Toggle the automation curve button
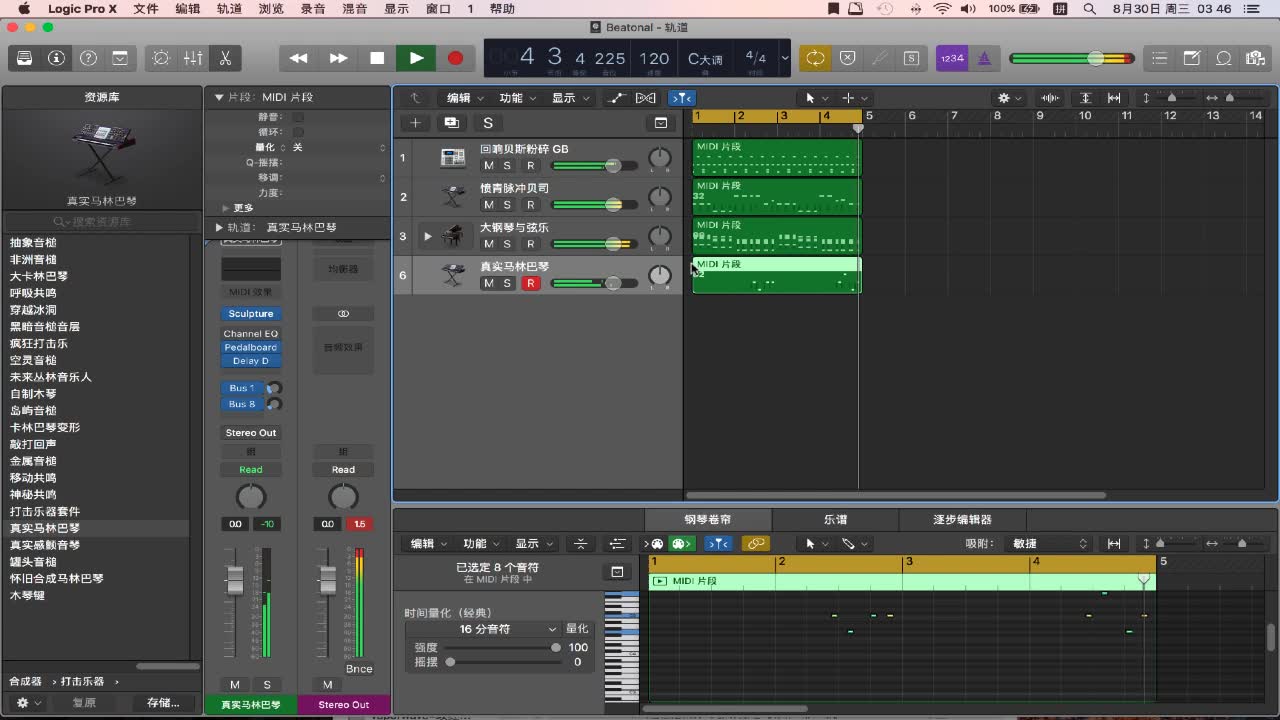 click(x=616, y=98)
